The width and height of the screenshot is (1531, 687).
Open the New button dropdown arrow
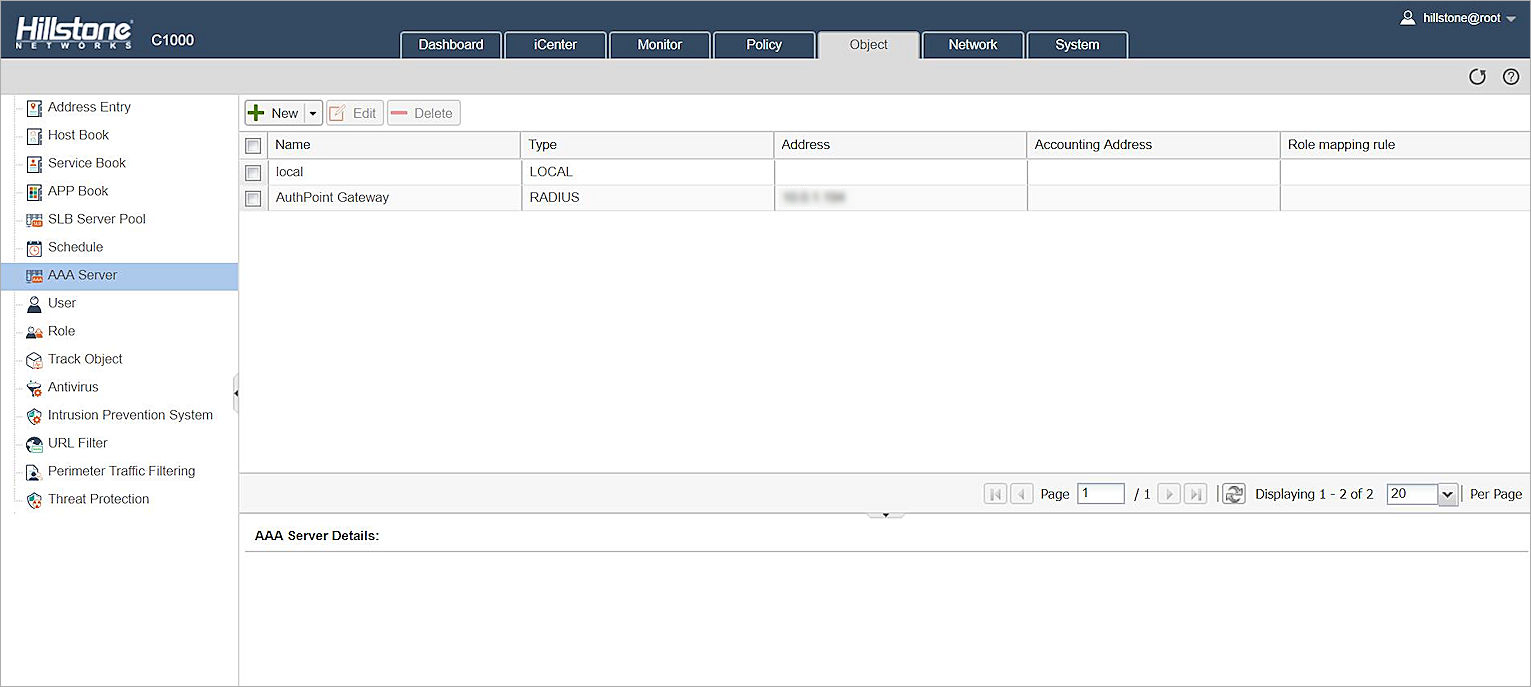311,112
